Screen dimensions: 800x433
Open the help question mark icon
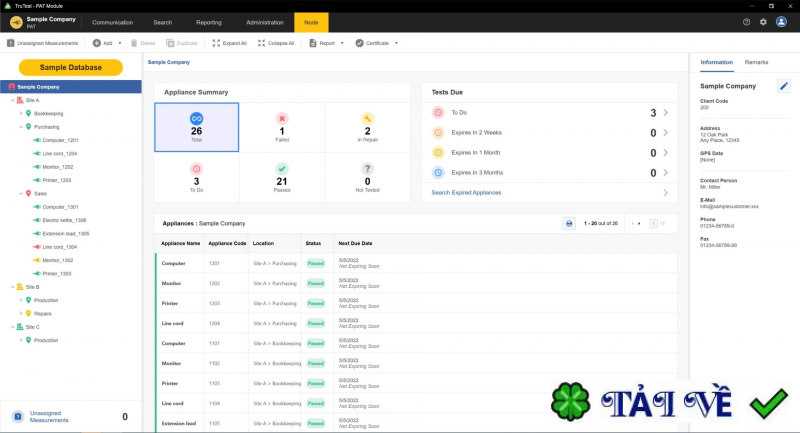click(746, 21)
